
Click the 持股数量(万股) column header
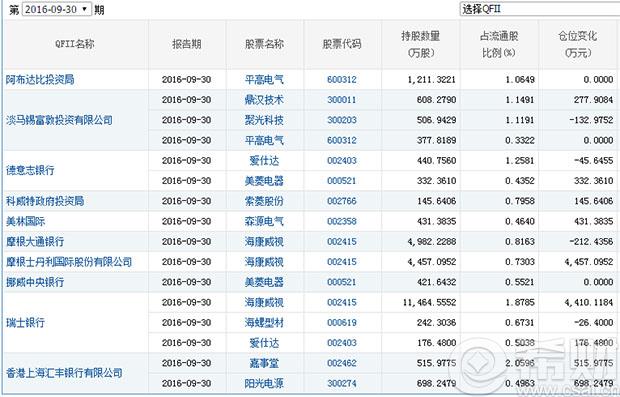click(x=421, y=44)
